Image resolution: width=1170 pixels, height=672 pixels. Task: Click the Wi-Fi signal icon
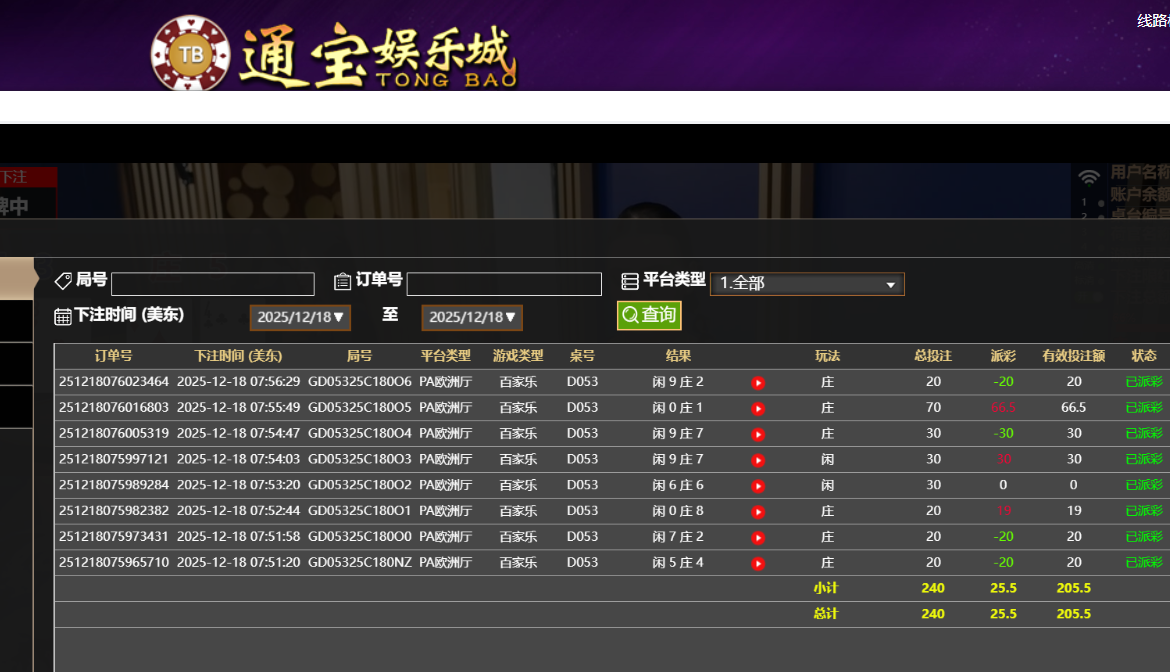pos(1089,178)
